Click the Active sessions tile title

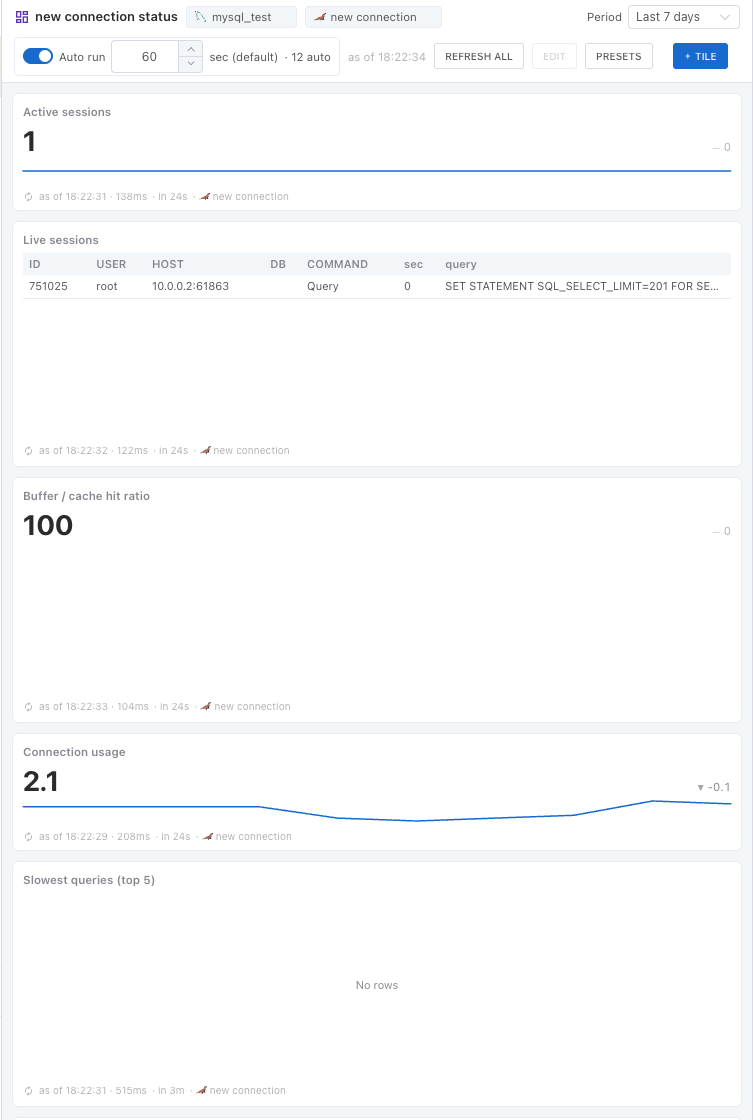pyautogui.click(x=67, y=112)
